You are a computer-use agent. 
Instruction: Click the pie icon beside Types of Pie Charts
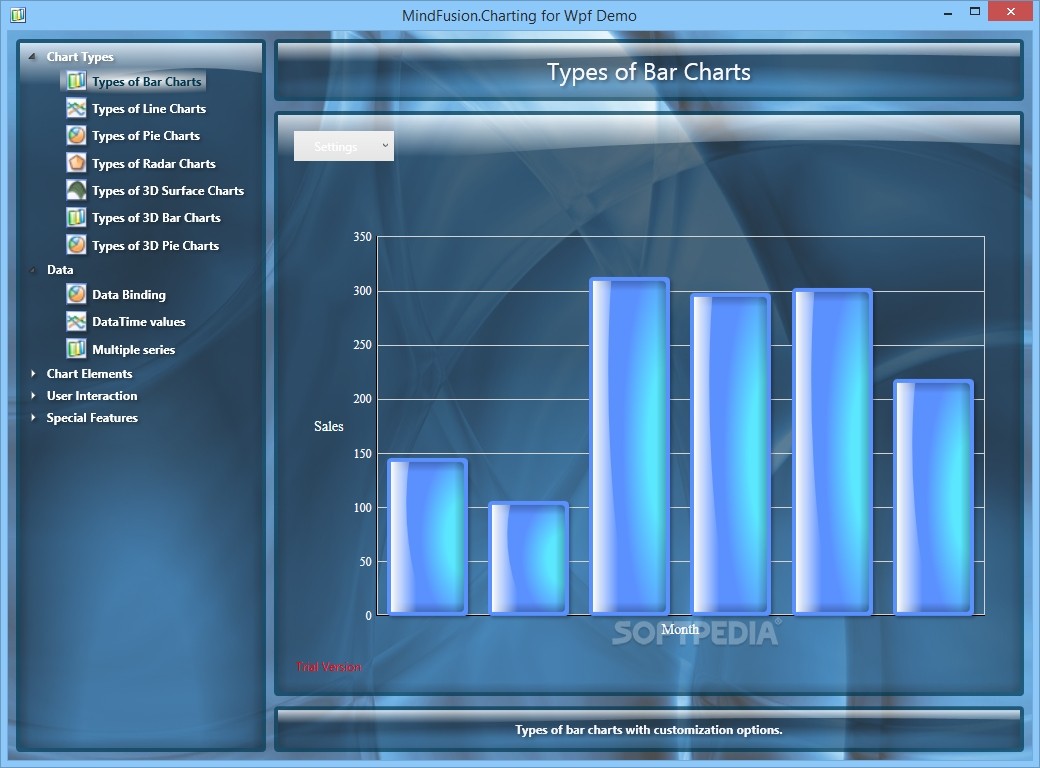(76, 135)
